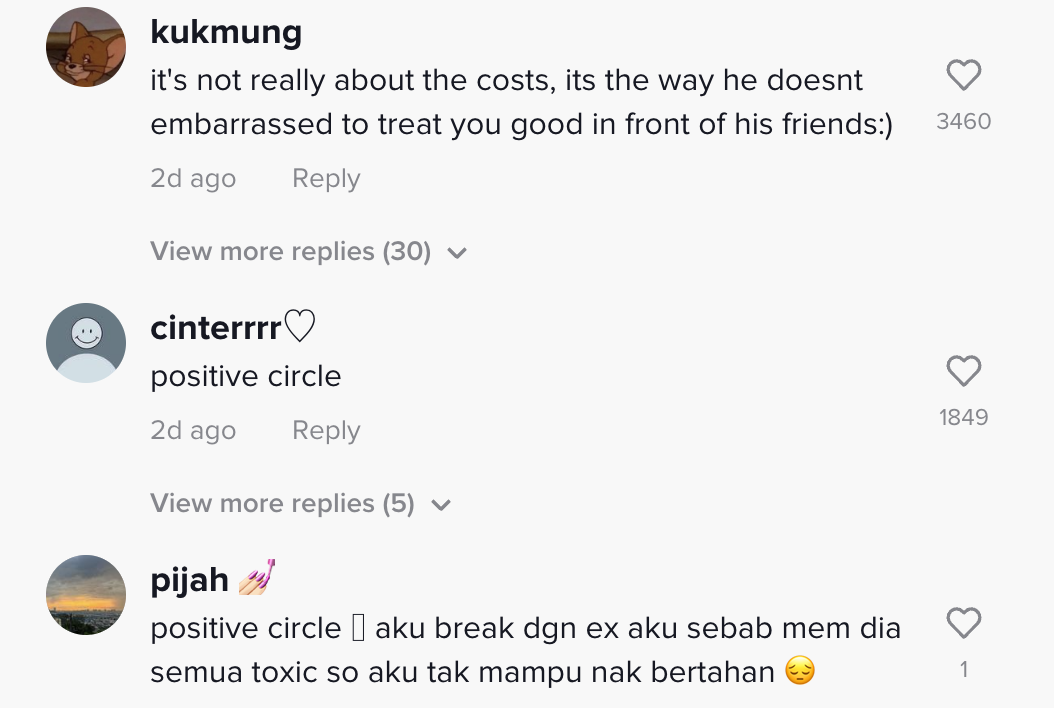Open cinterrrr's username link
The height and width of the screenshot is (708, 1054).
(215, 328)
